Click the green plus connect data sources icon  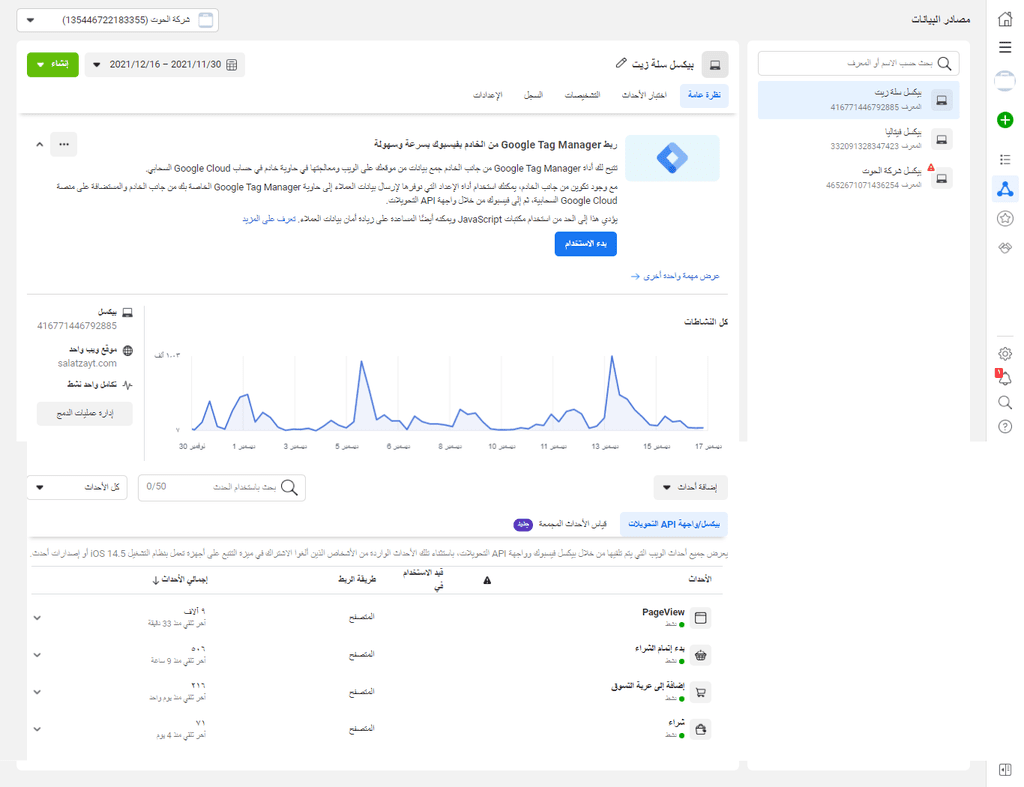pos(1005,120)
